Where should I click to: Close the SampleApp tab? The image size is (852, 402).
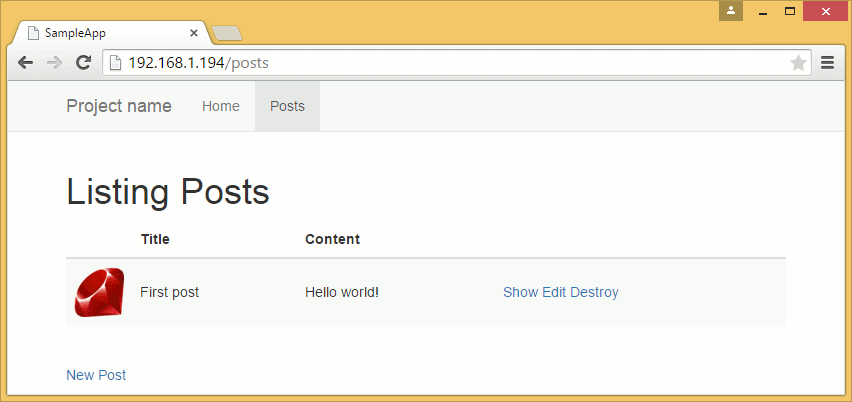[x=194, y=32]
